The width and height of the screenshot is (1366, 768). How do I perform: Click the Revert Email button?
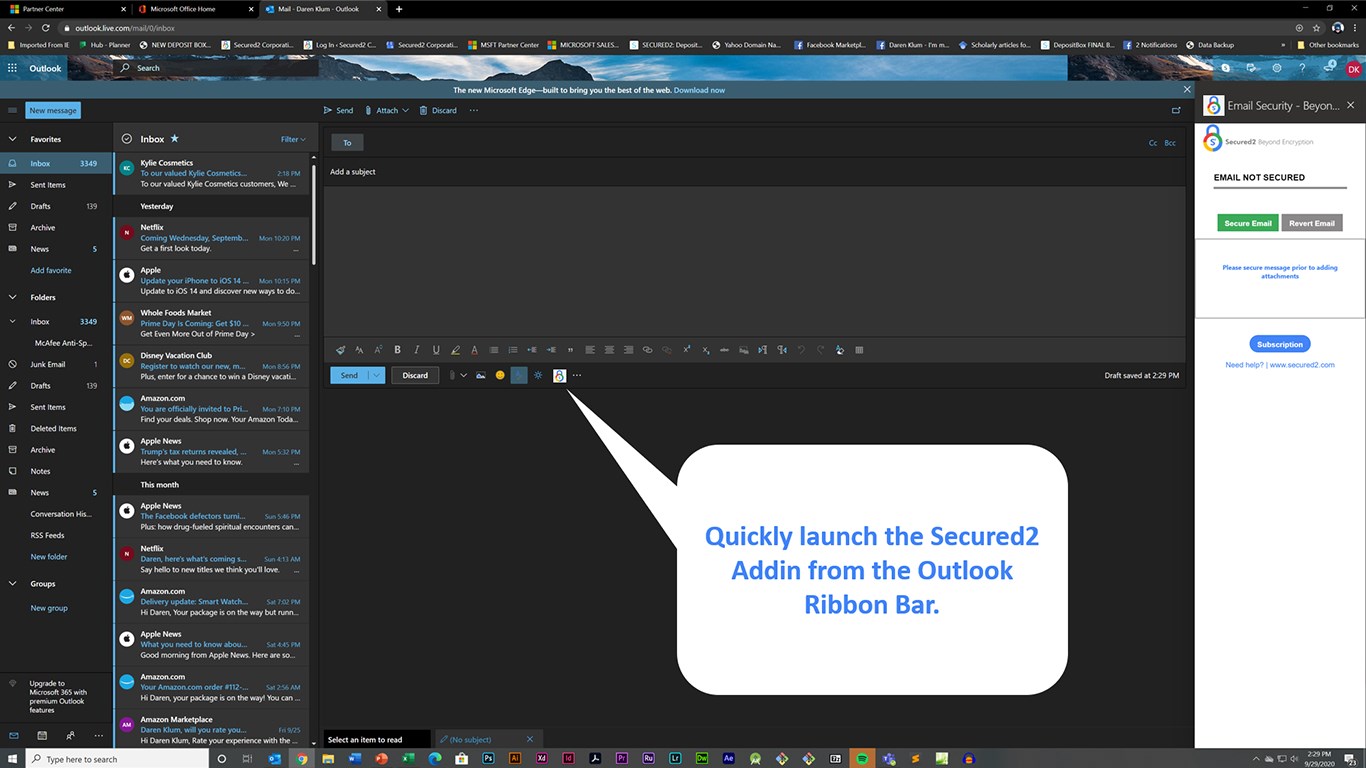[1312, 223]
